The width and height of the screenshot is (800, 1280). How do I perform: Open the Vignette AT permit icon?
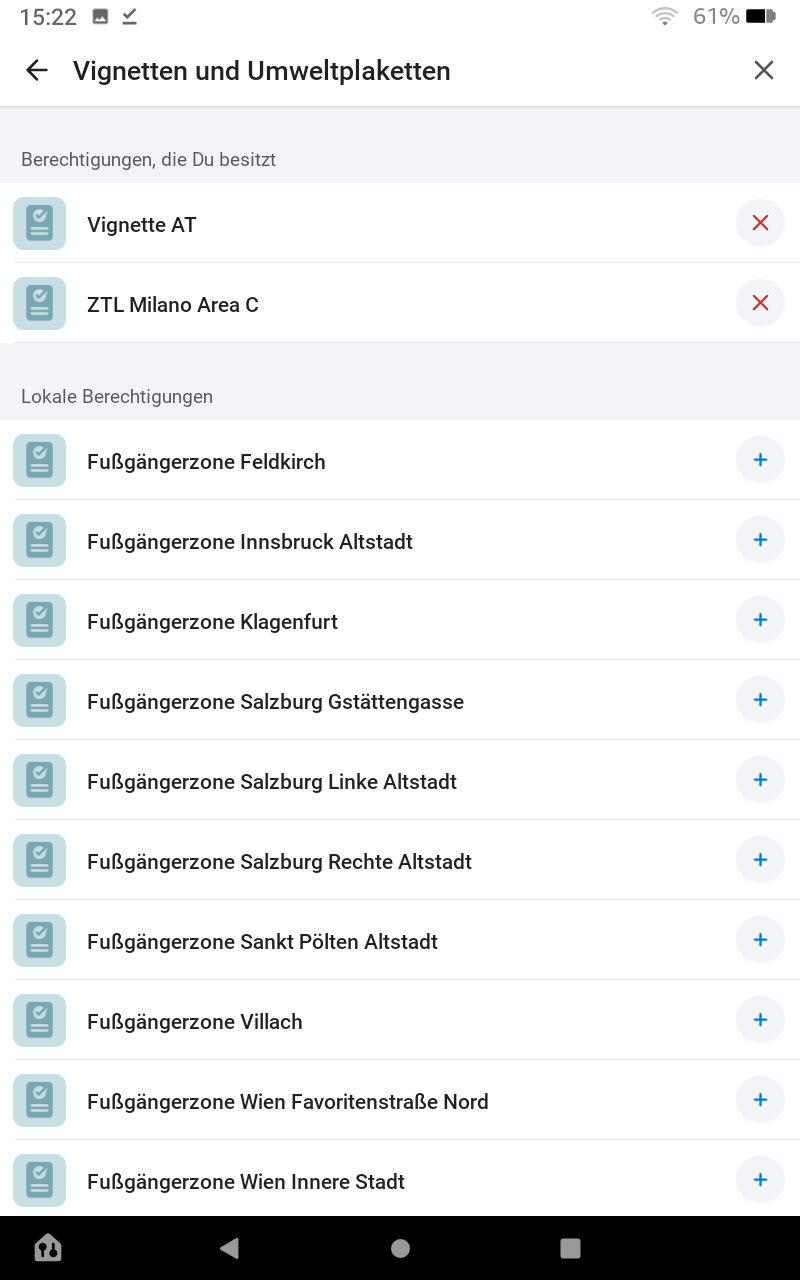[x=39, y=223]
